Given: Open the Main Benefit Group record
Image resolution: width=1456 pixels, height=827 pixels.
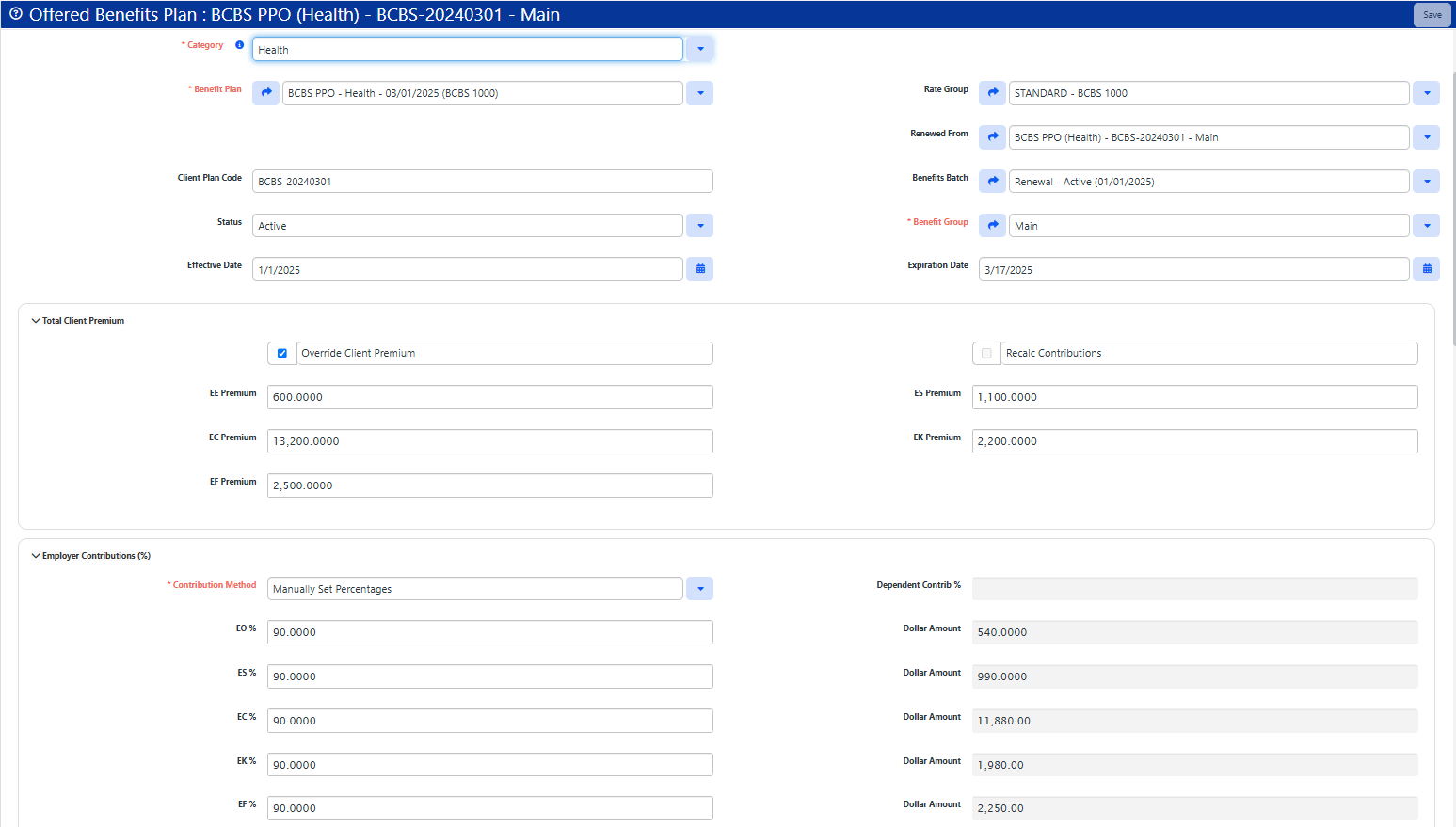Looking at the screenshot, I should 992,225.
